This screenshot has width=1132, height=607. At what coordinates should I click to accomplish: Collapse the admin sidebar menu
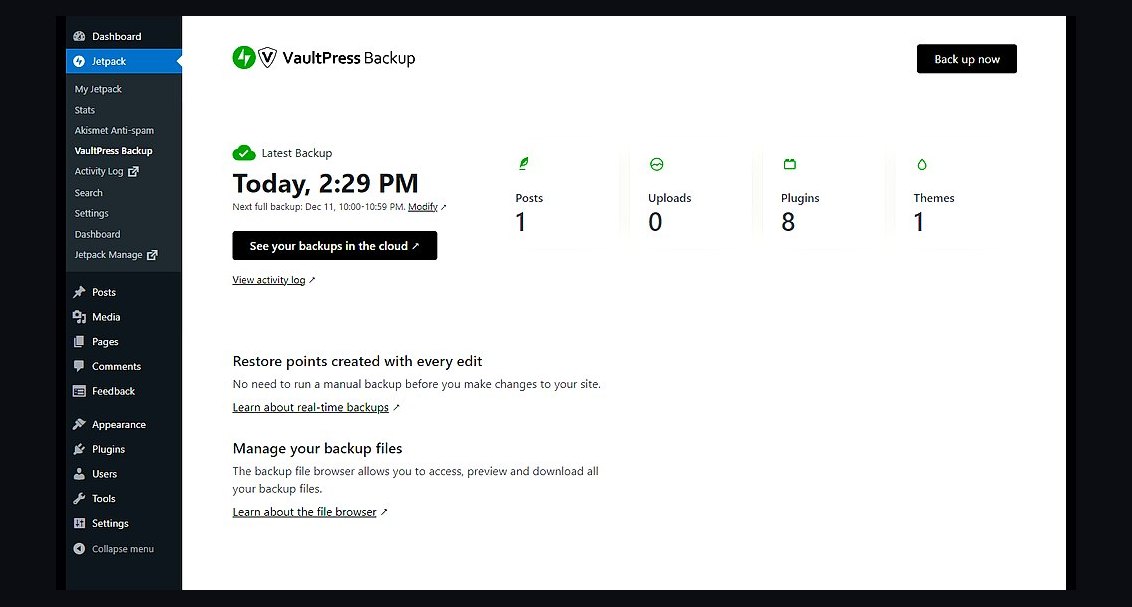[123, 549]
